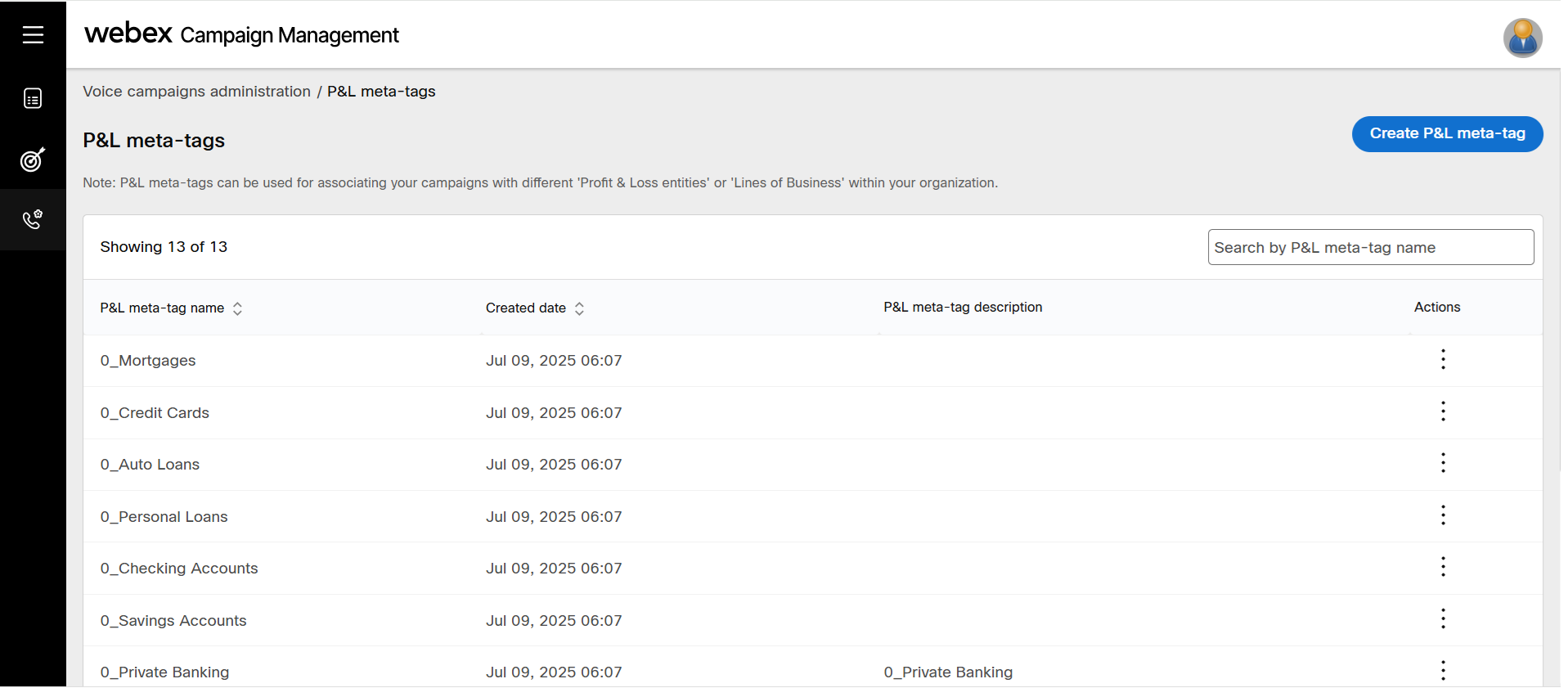Open the voice campaigns phone sidebar icon
The height and width of the screenshot is (688, 1568).
pyautogui.click(x=33, y=219)
